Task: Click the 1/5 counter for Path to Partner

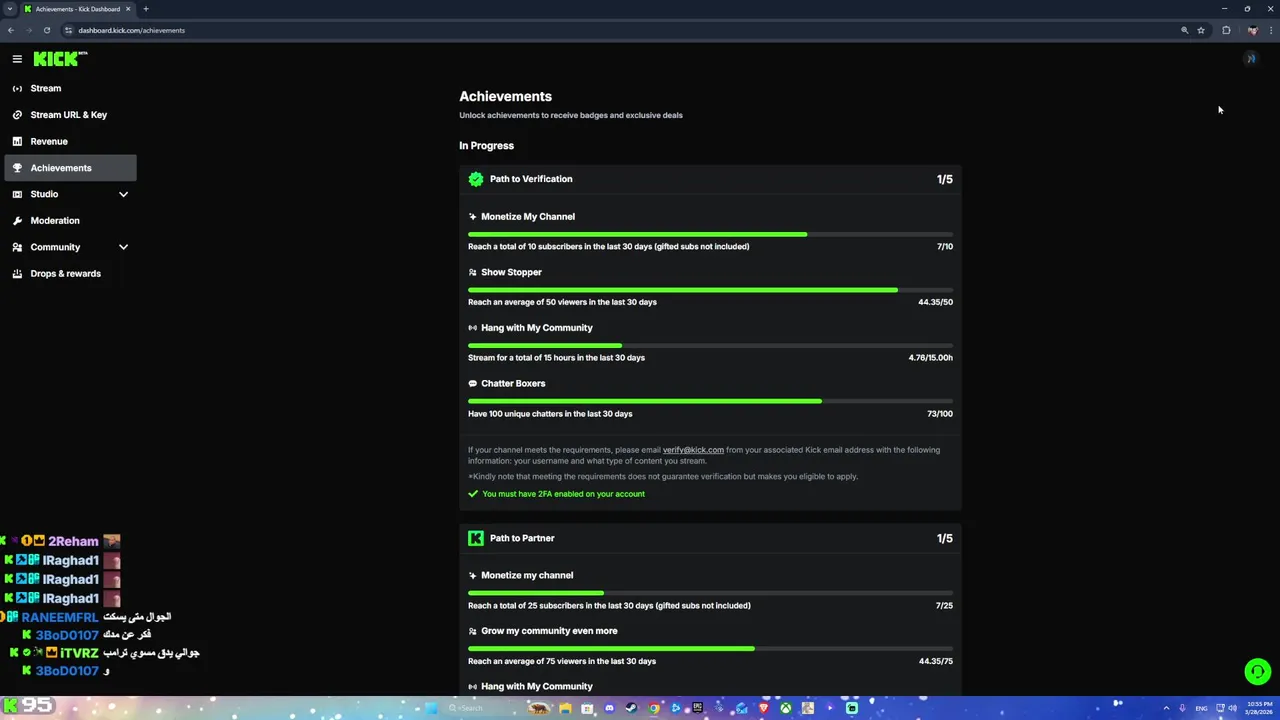Action: click(944, 538)
